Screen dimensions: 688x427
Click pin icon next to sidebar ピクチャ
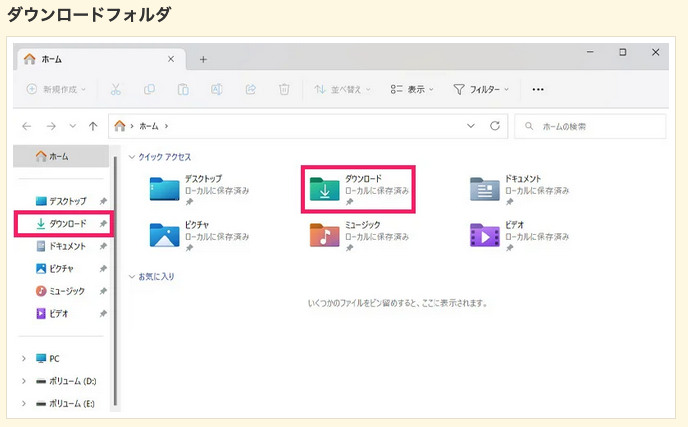(x=103, y=269)
